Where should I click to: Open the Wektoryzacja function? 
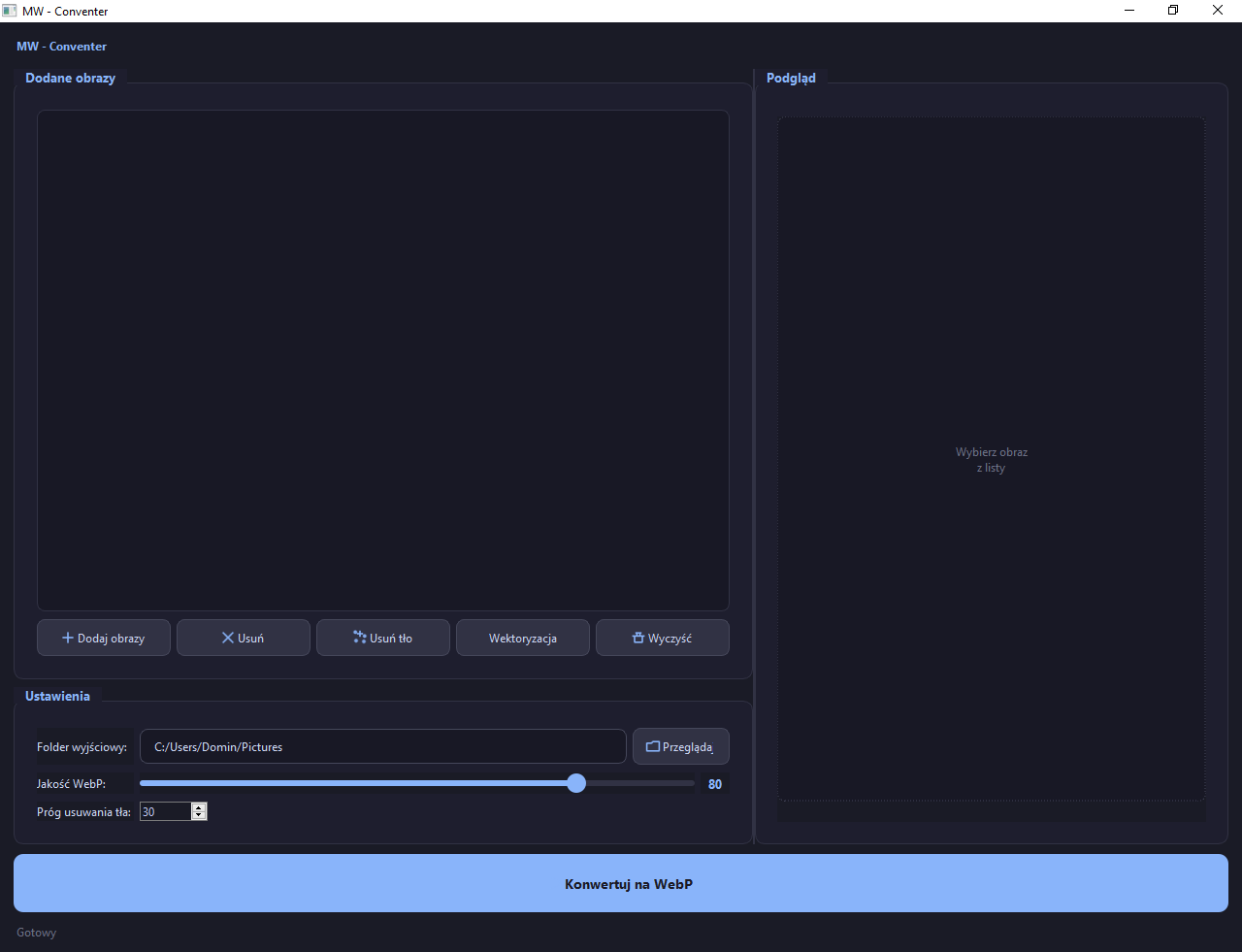[x=523, y=638]
